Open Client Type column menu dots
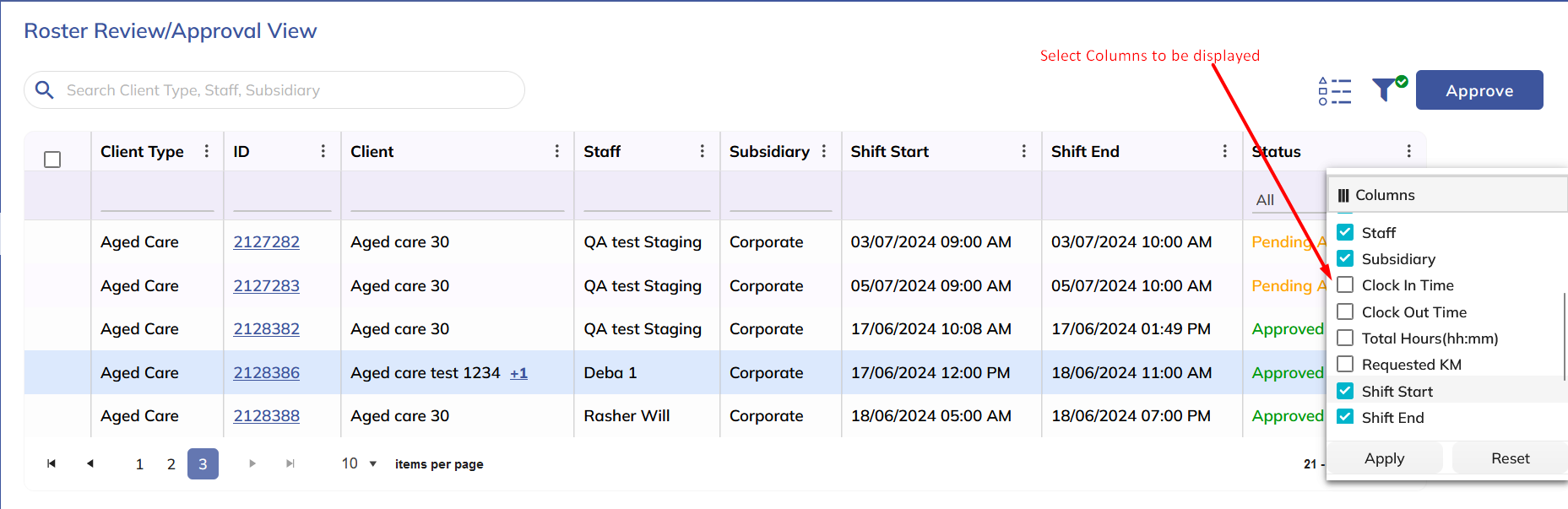 207,151
